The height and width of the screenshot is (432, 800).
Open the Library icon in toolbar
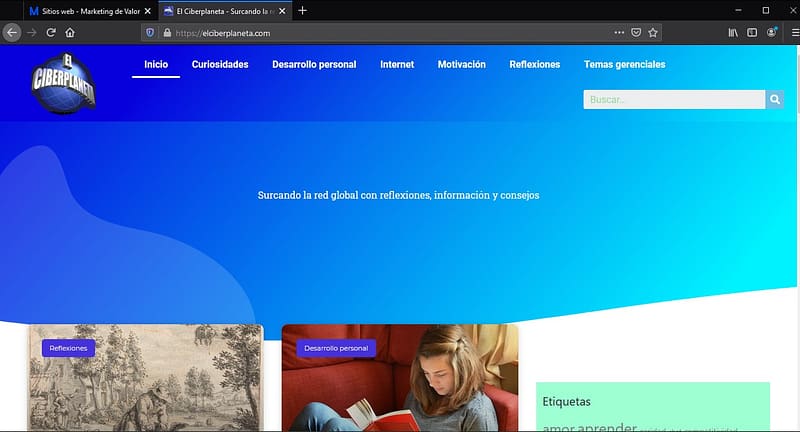(x=733, y=32)
